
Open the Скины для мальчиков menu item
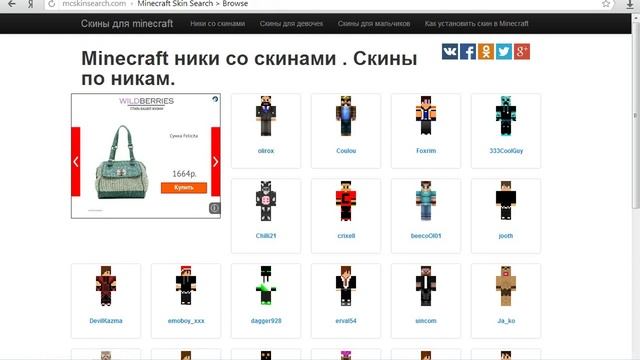coord(374,24)
